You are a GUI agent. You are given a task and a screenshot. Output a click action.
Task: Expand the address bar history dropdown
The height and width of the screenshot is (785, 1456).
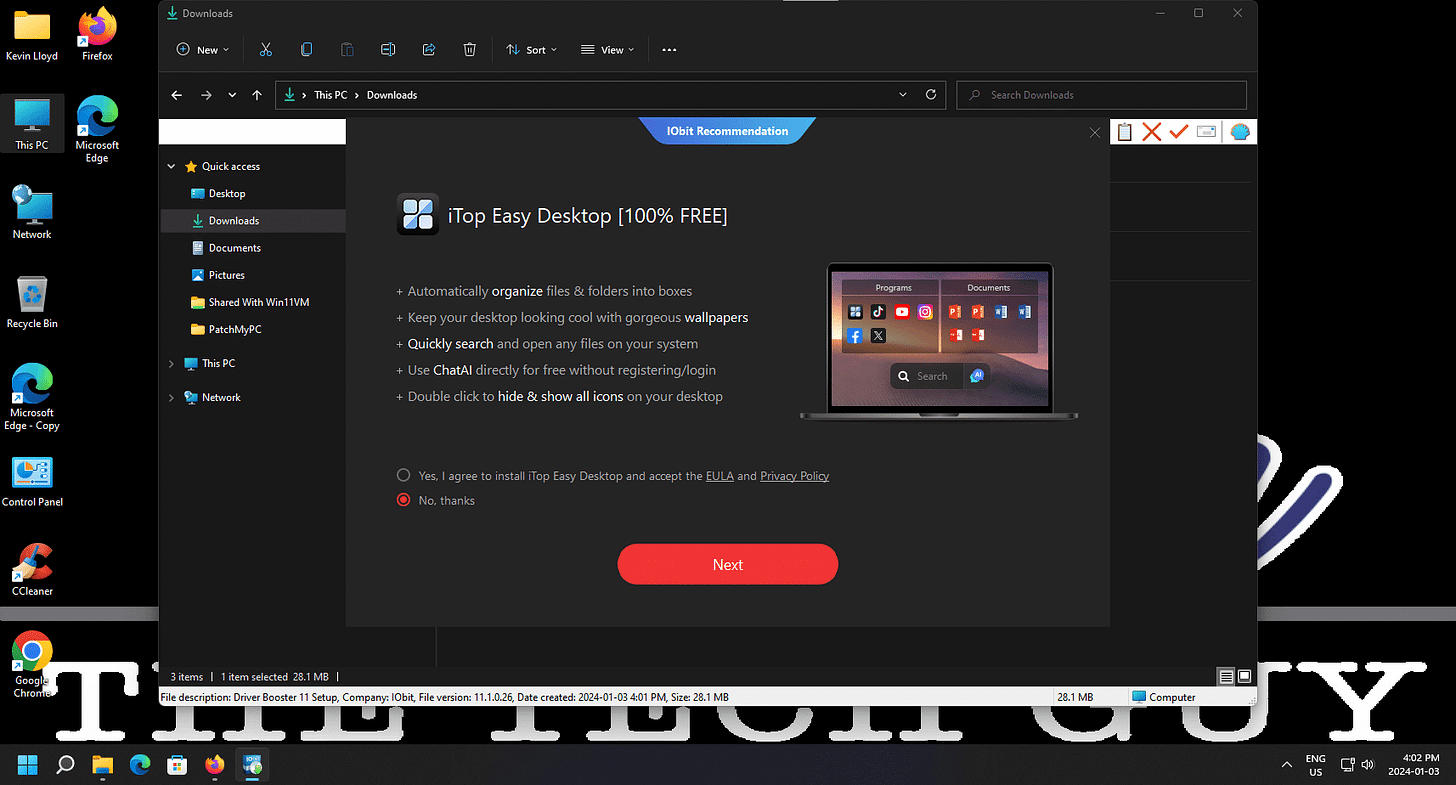(x=904, y=95)
